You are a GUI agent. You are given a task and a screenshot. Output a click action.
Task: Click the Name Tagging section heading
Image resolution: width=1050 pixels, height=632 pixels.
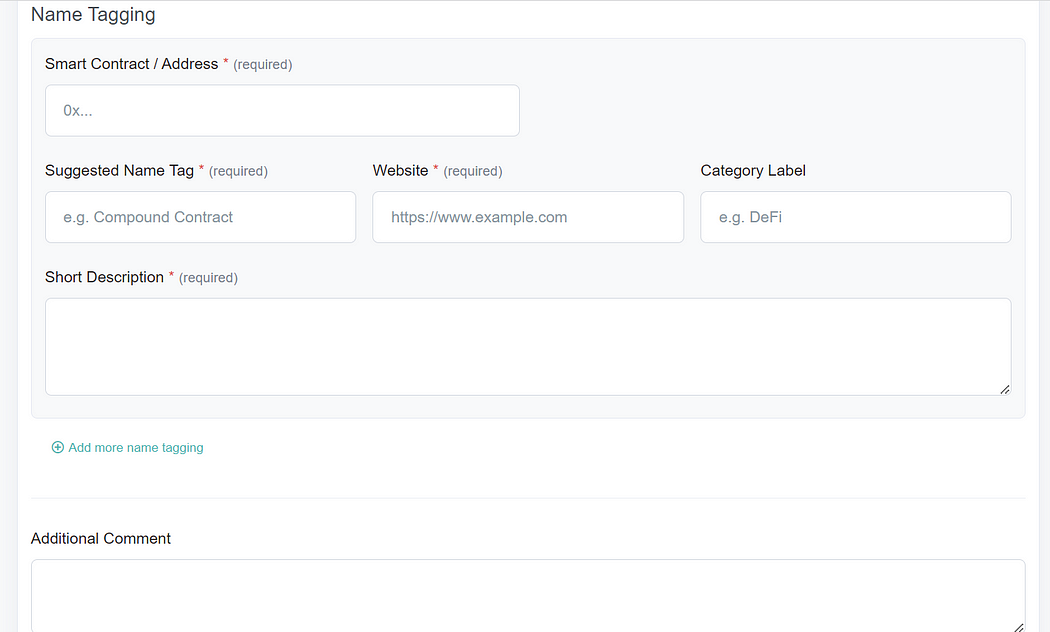[93, 15]
